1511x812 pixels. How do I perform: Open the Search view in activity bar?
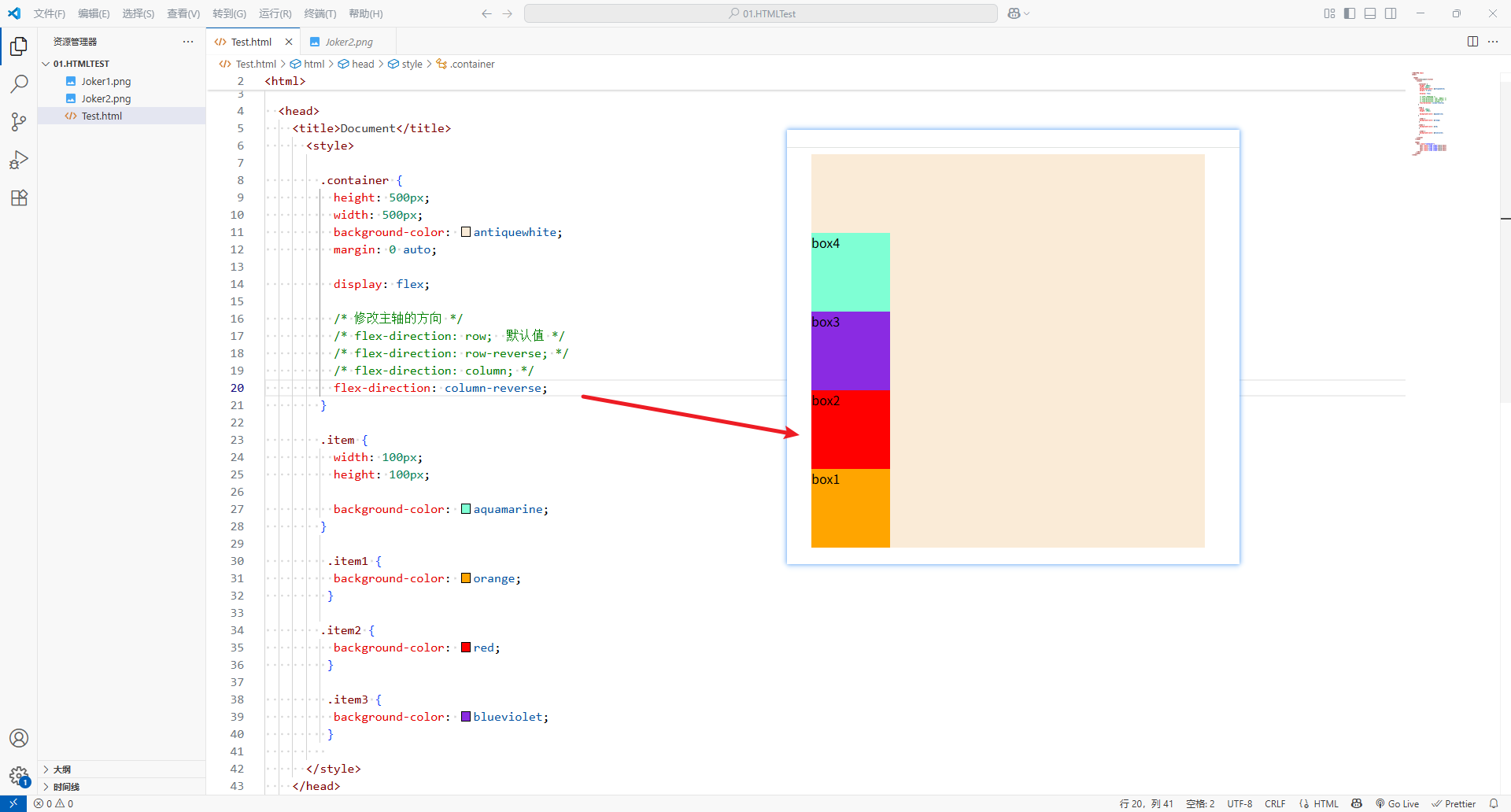tap(19, 84)
